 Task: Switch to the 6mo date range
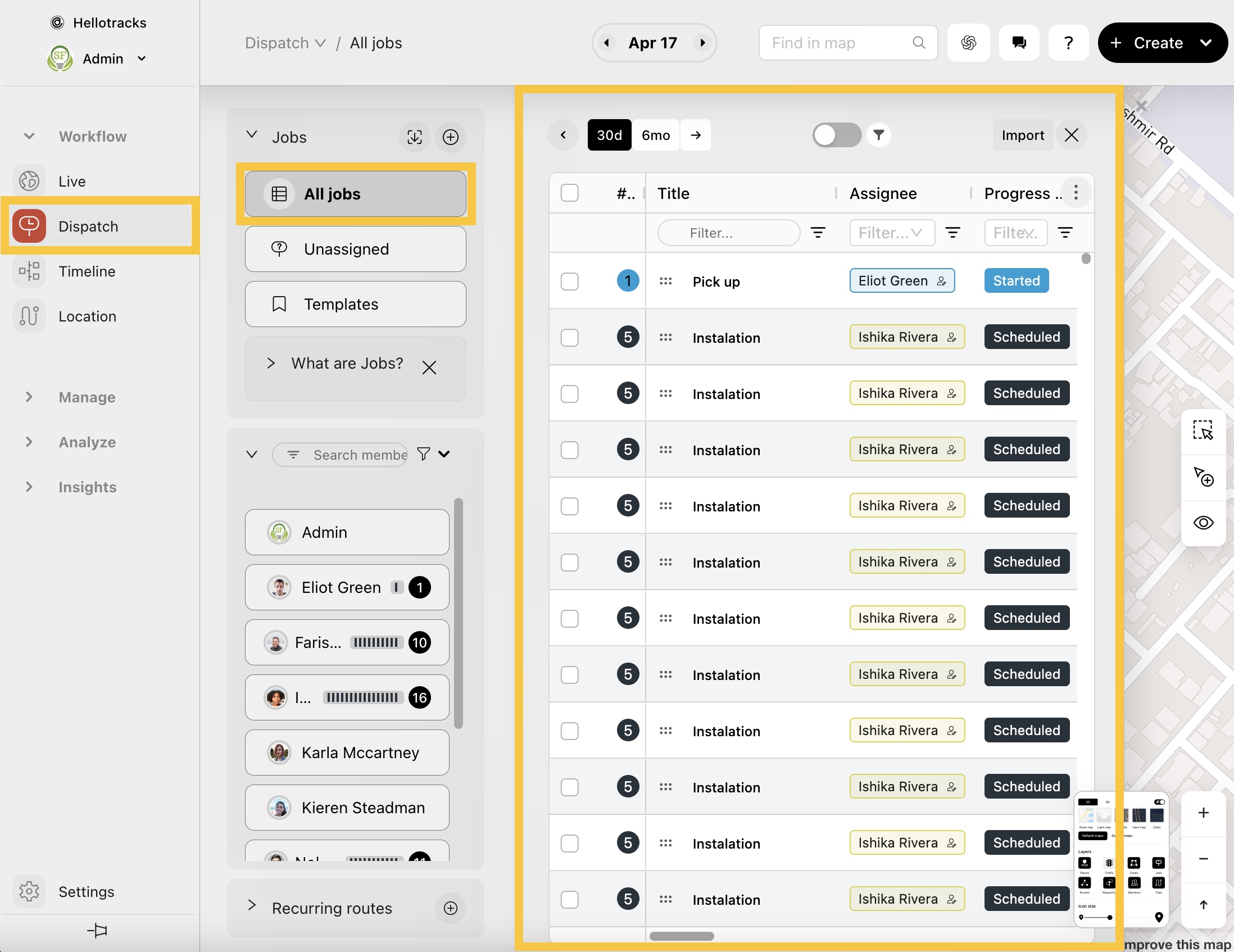[655, 135]
